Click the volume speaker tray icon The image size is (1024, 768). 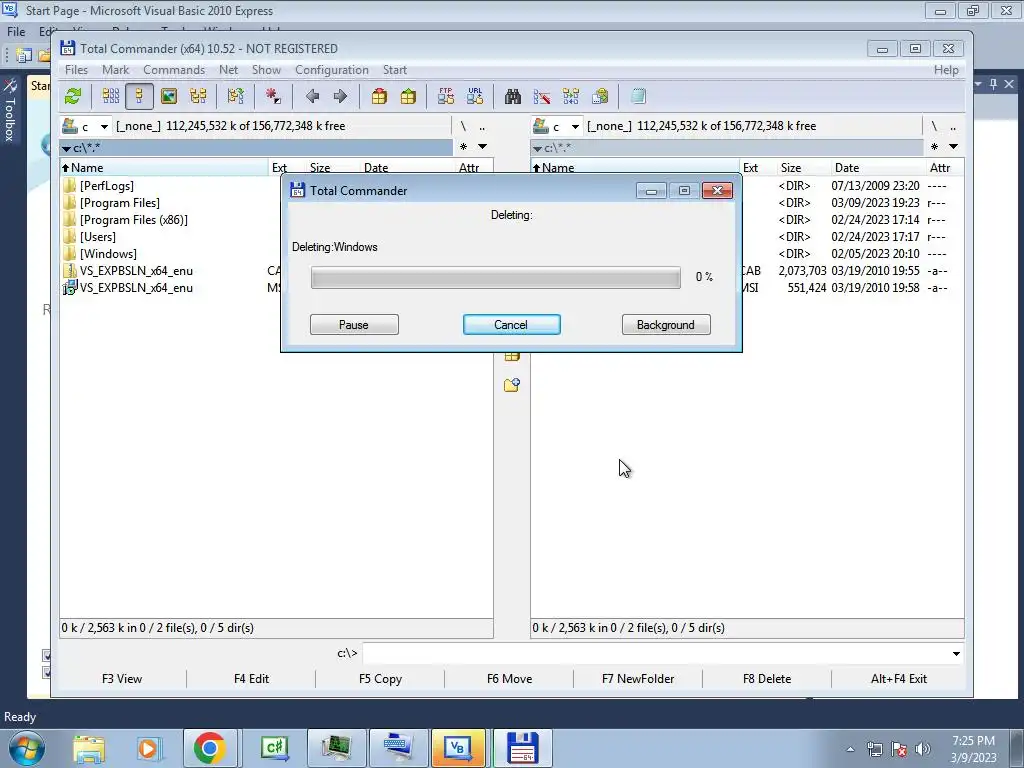point(922,749)
